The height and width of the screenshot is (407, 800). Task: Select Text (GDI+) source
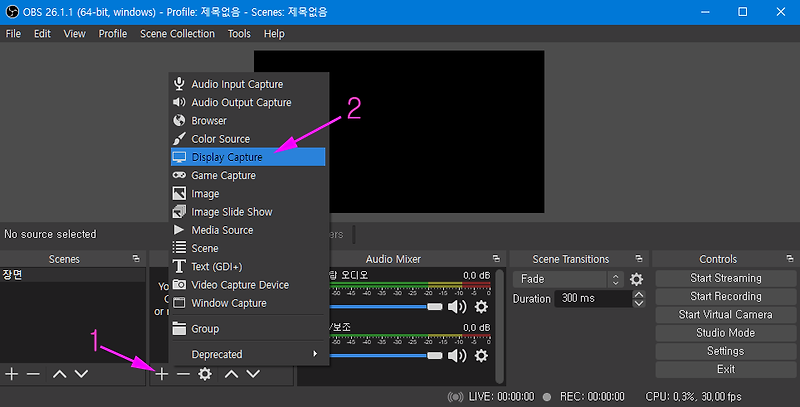[248, 267]
